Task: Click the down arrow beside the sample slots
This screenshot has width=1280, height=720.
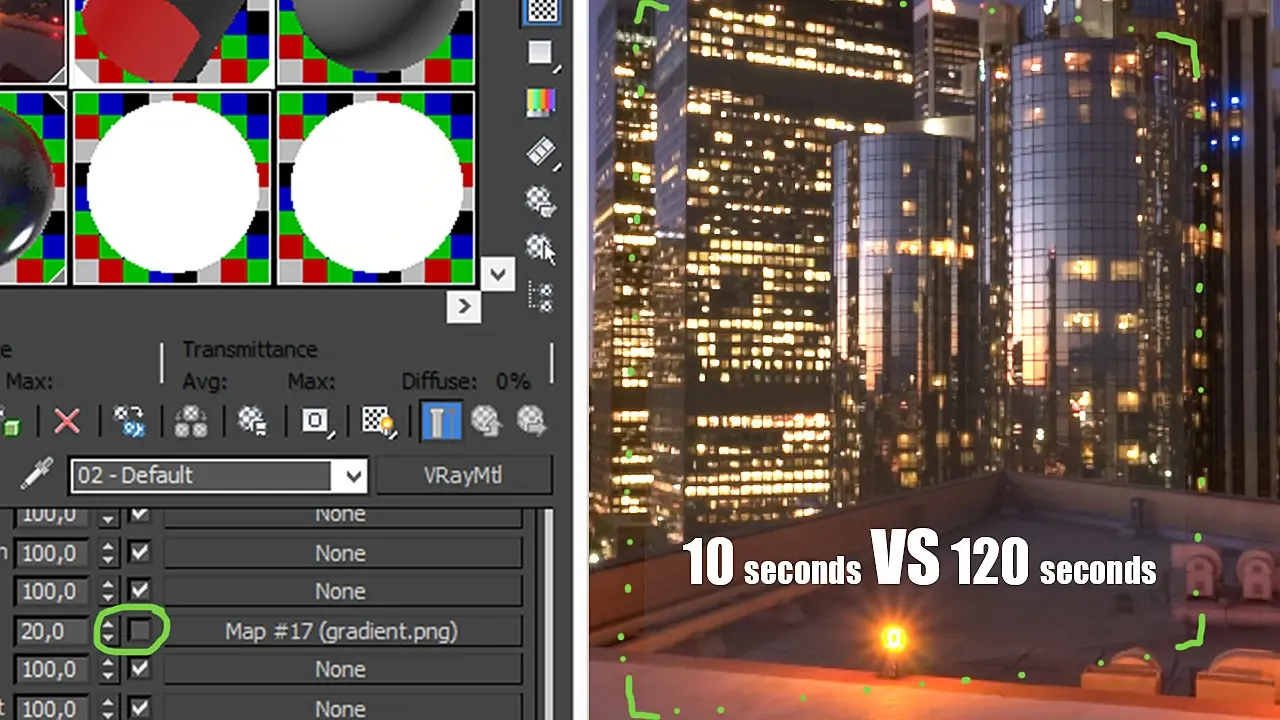Action: click(x=497, y=274)
